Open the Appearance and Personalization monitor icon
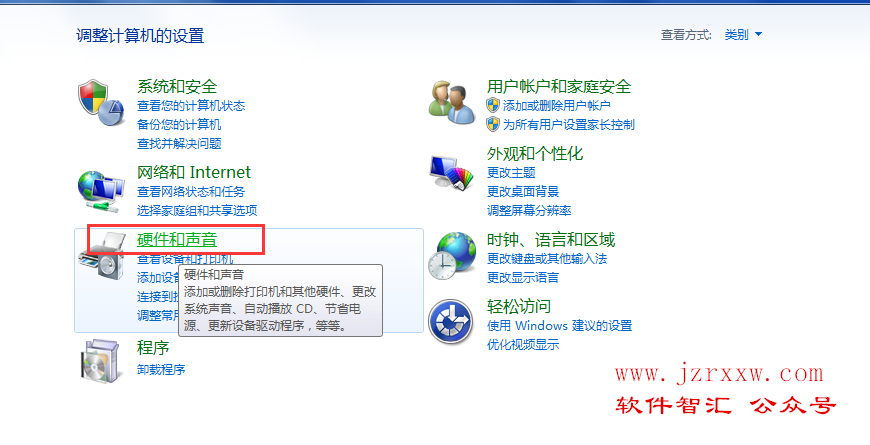The image size is (870, 445). 452,173
